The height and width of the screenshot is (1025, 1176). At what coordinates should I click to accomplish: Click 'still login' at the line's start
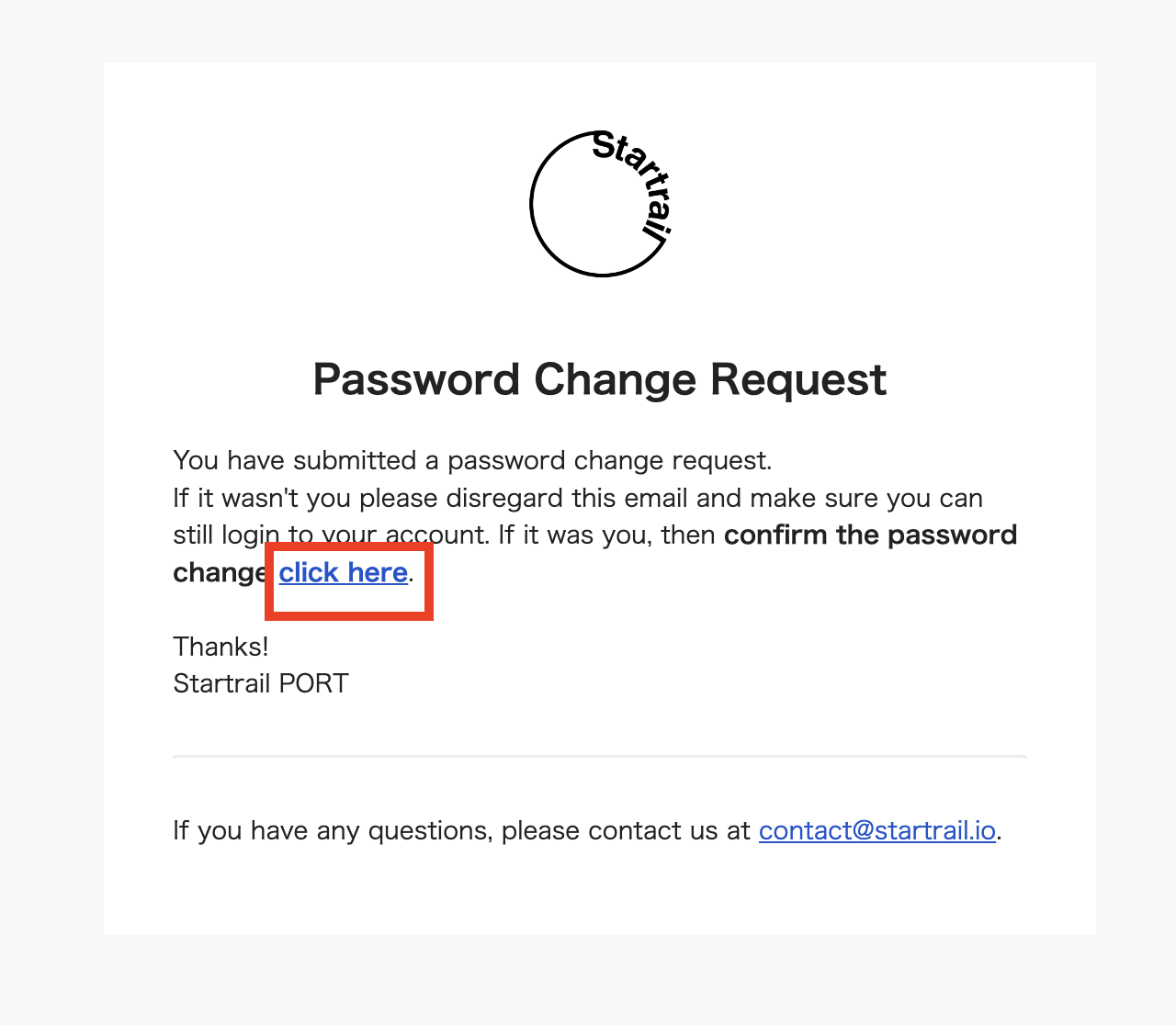(x=226, y=535)
